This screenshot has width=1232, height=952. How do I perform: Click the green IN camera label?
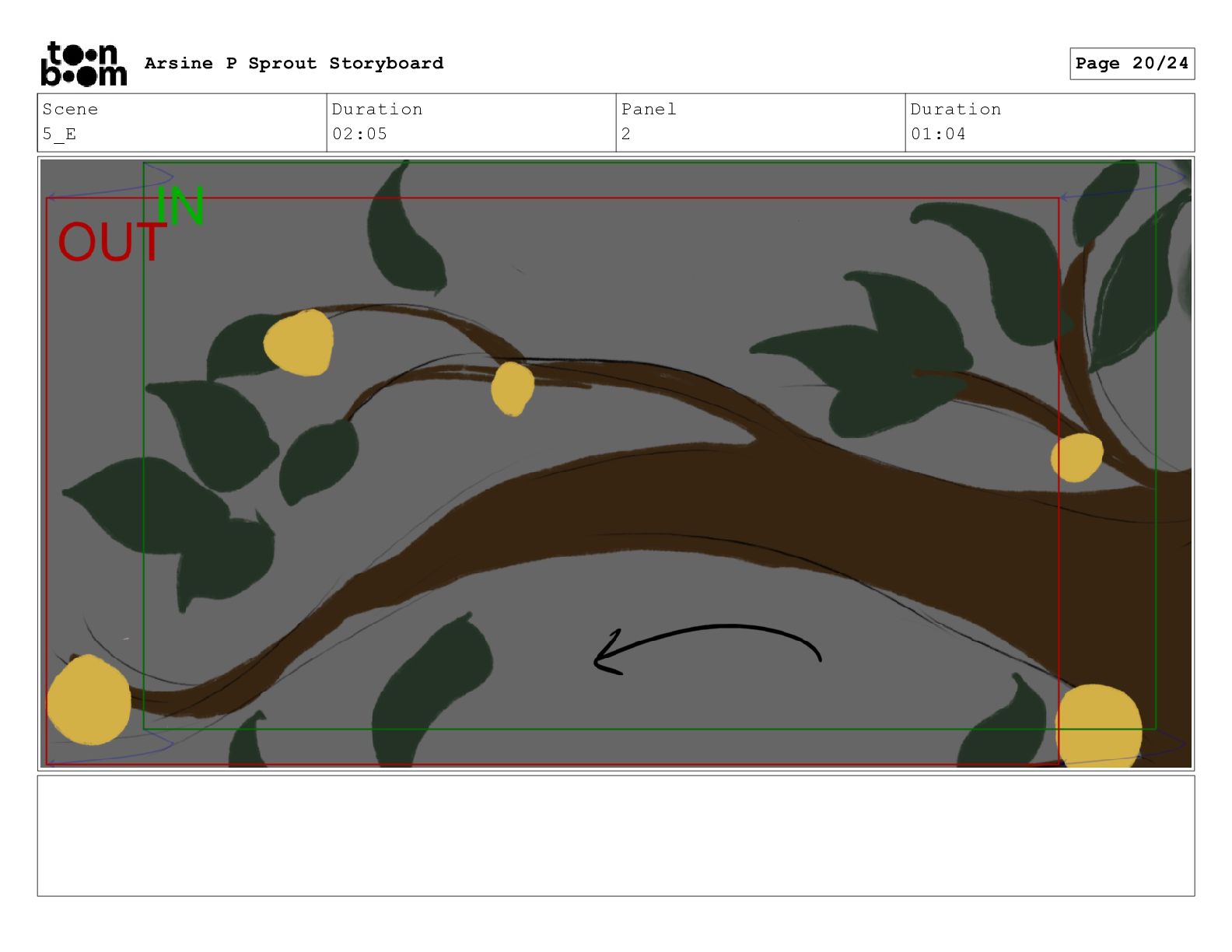pyautogui.click(x=180, y=206)
